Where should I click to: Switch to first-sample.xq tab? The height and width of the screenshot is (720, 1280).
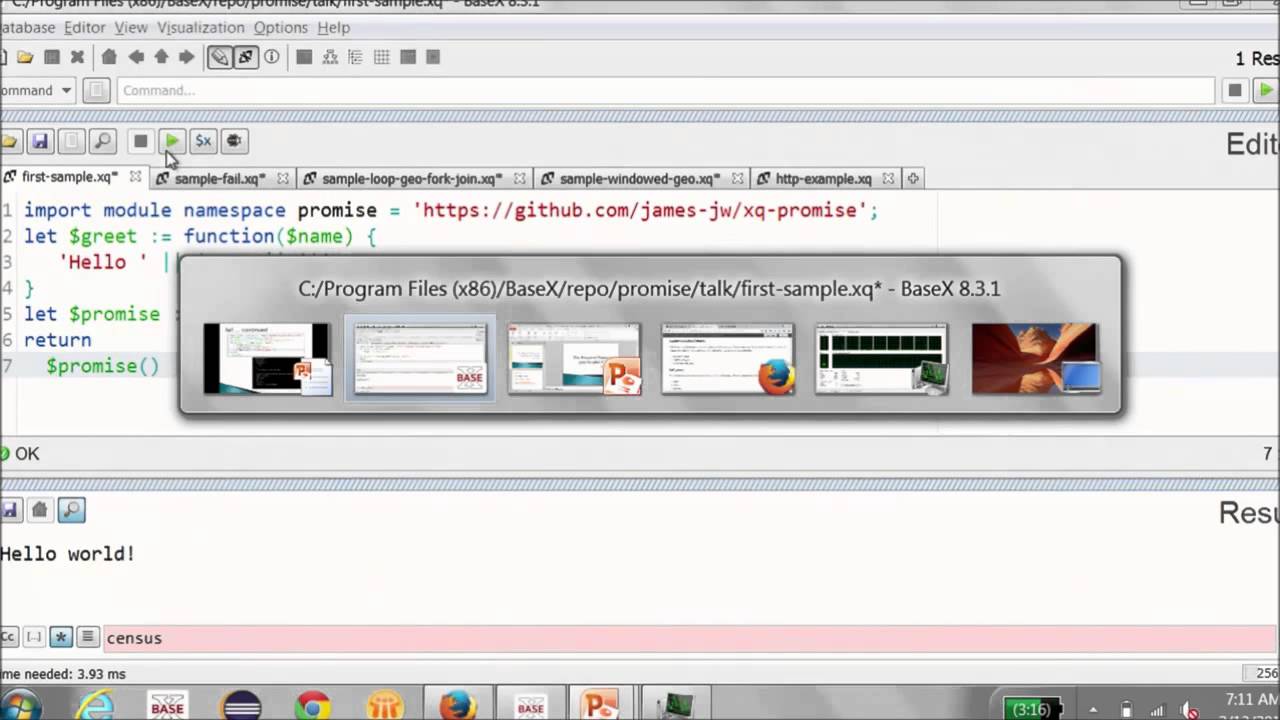(69, 177)
